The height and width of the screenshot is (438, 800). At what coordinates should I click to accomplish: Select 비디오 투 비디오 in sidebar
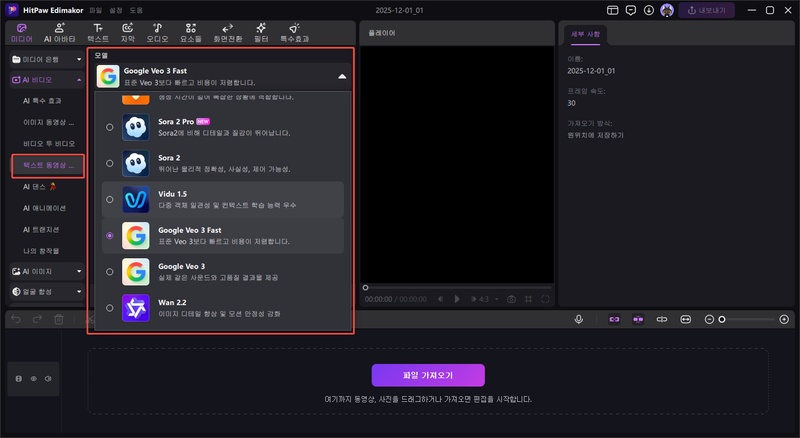click(x=49, y=144)
